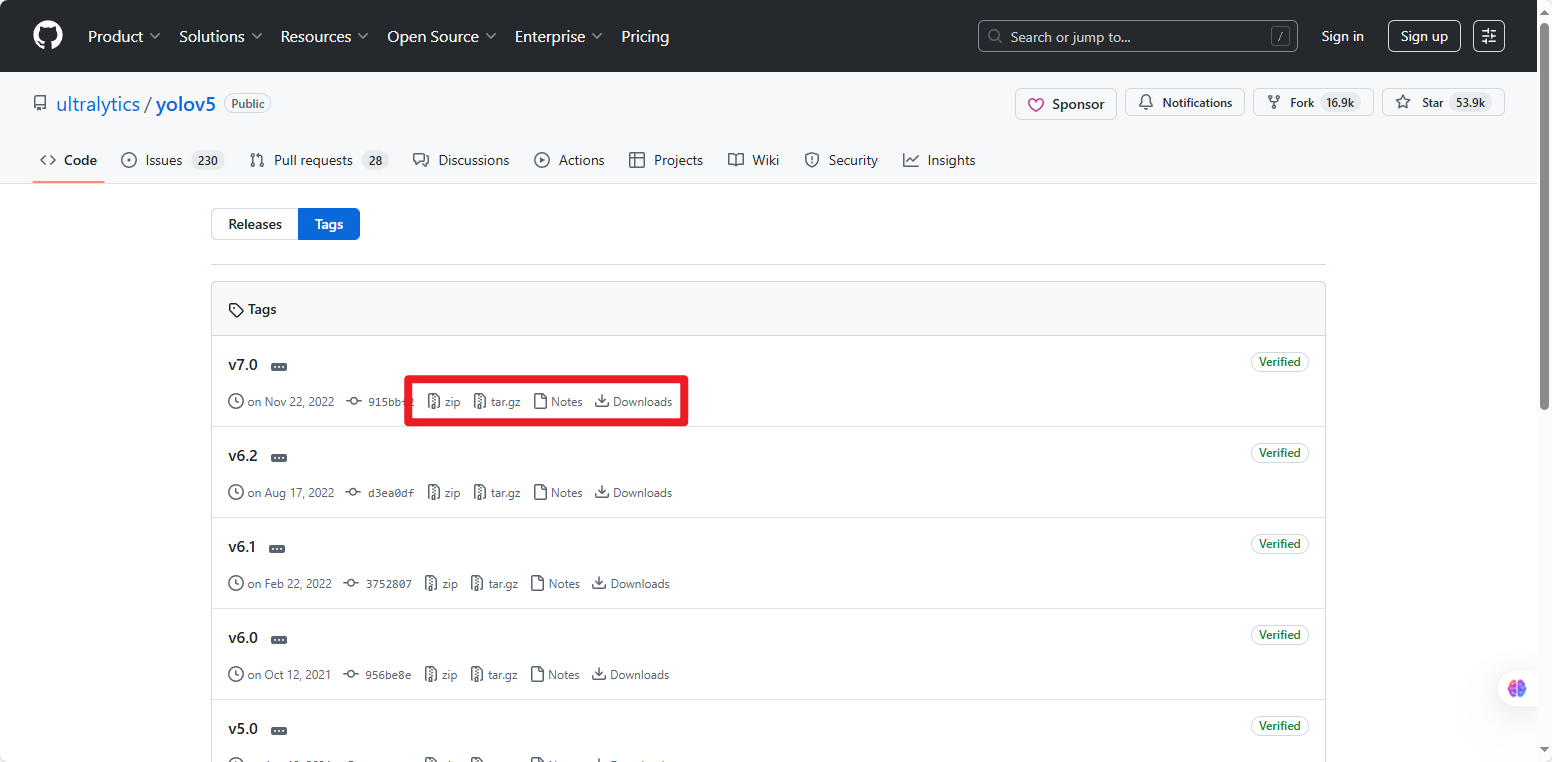Screen dimensions: 1552x762
Task: Expand the v7.0 ellipsis details
Action: (x=279, y=367)
